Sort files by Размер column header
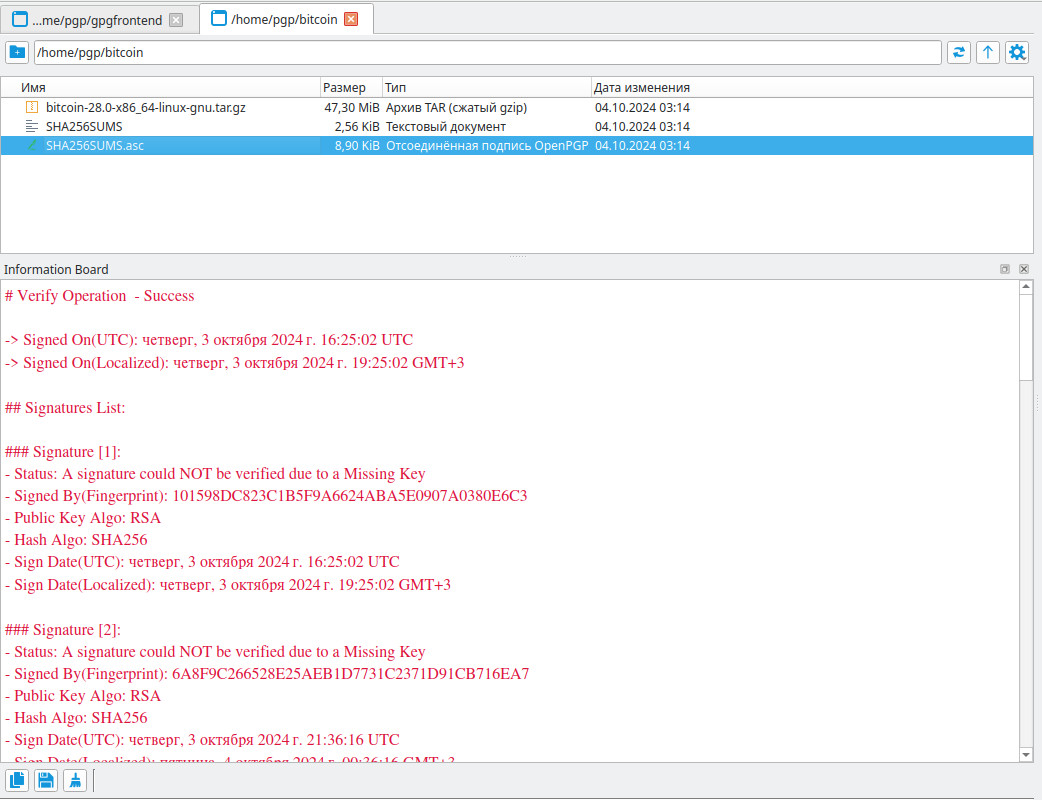Viewport: 1042px width, 800px height. click(x=350, y=87)
